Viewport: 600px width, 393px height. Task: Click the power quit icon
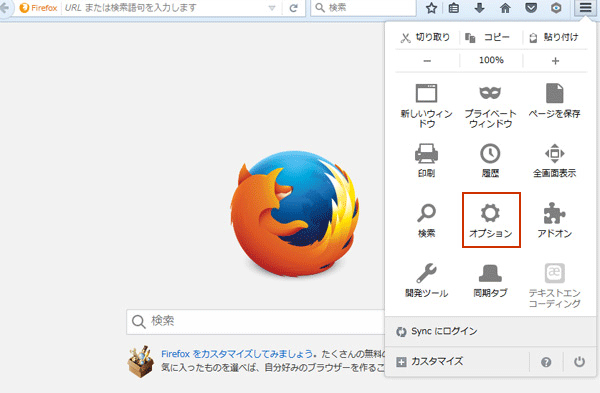579,362
